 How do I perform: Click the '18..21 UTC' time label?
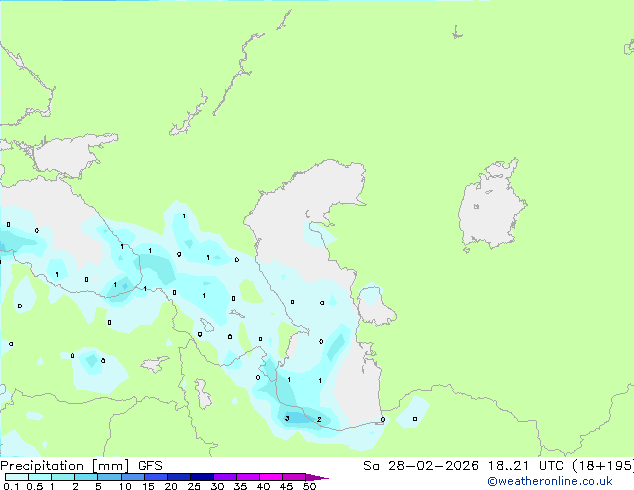point(526,466)
